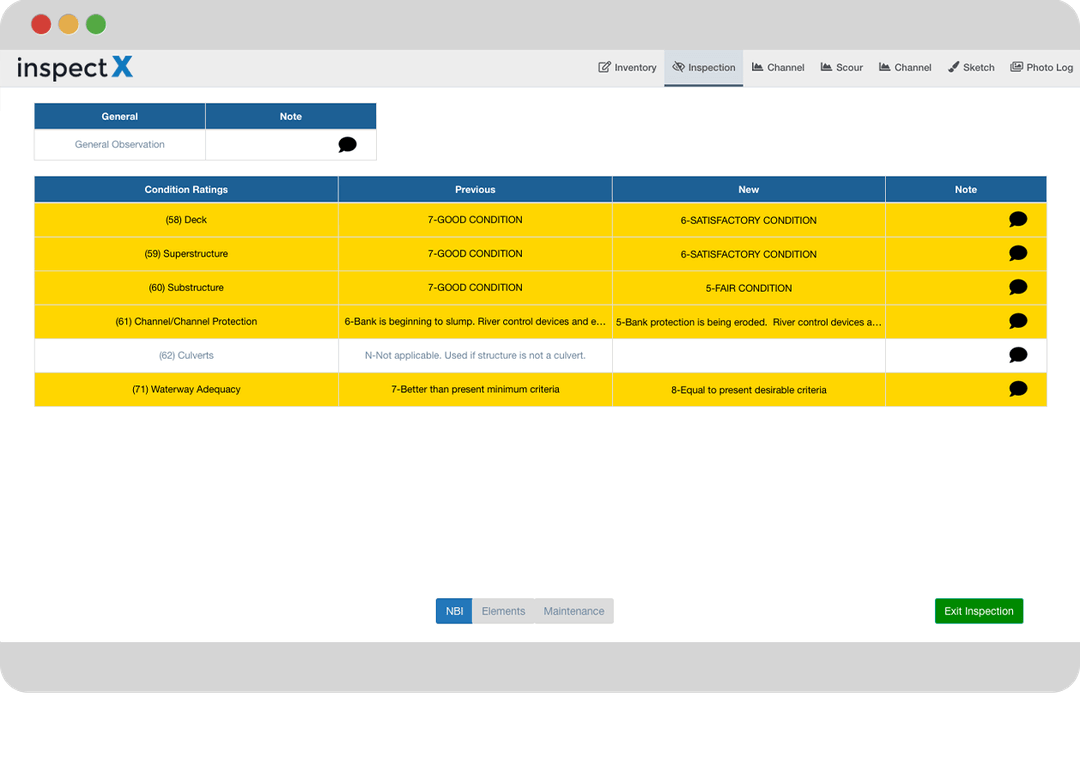Open the note for Channel/Channel Protection

point(1018,321)
